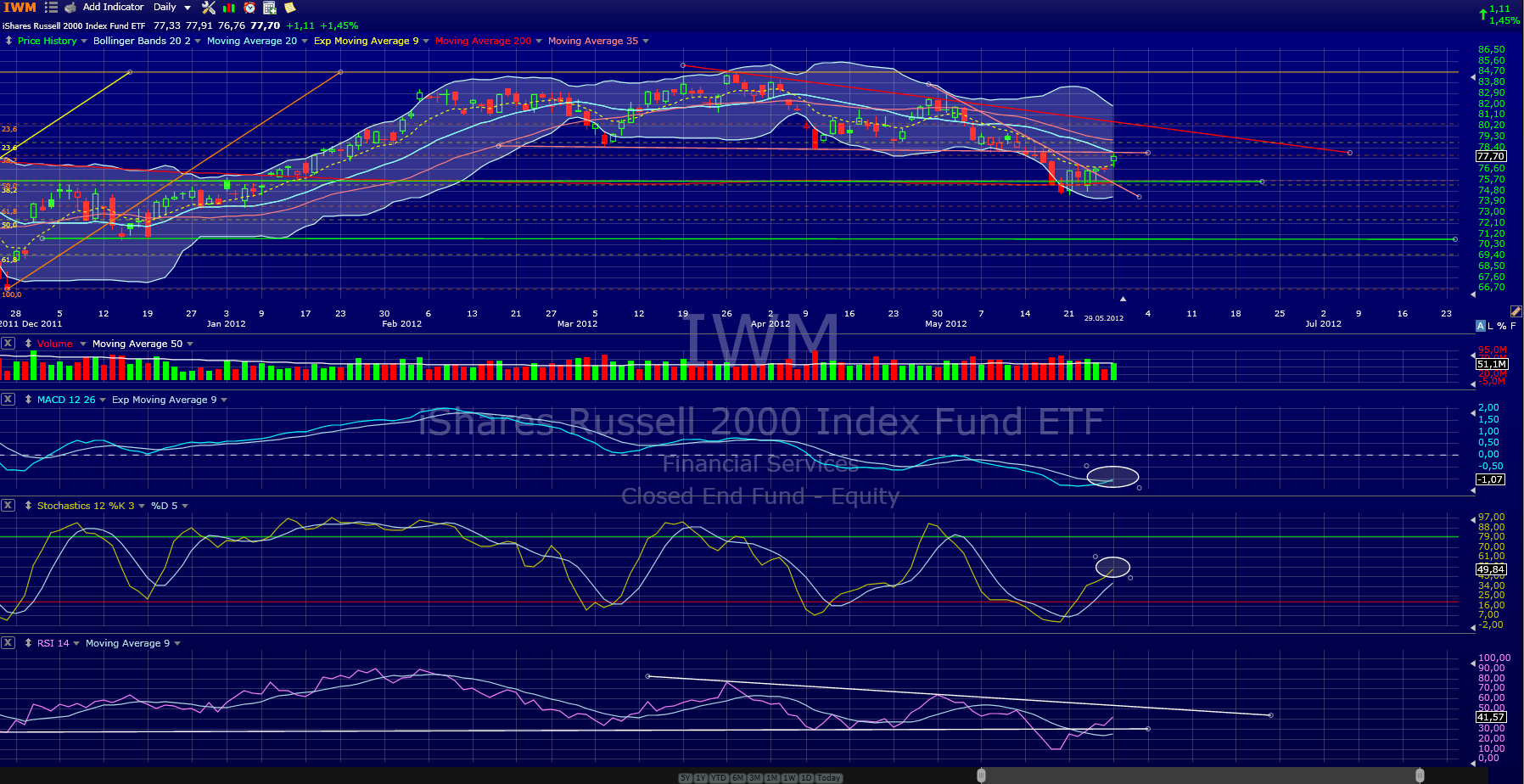The width and height of the screenshot is (1524, 784).
Task: Open the yellow sticky note icon
Action: coord(289,8)
